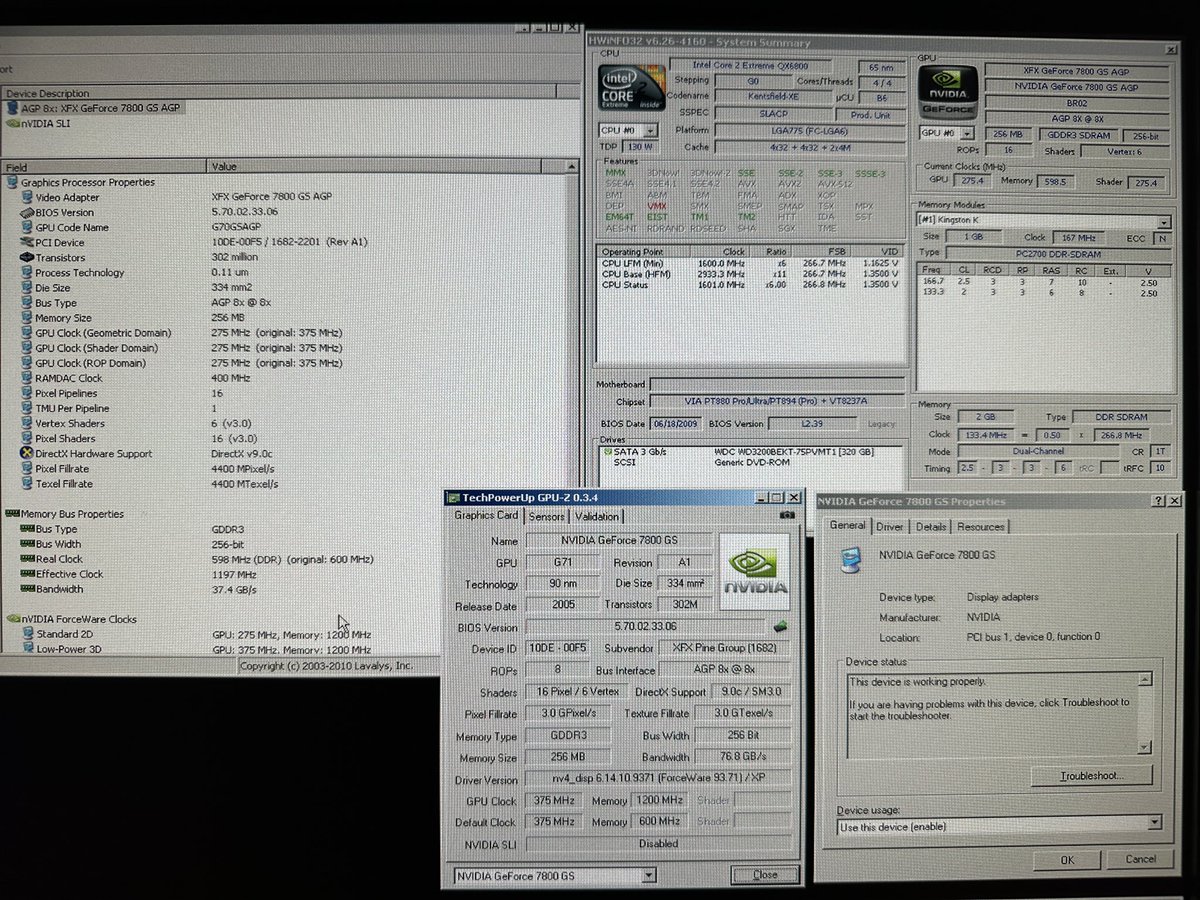Image resolution: width=1200 pixels, height=900 pixels.
Task: Click the SATA 3 Gb/s drive status icon
Action: tap(606, 452)
